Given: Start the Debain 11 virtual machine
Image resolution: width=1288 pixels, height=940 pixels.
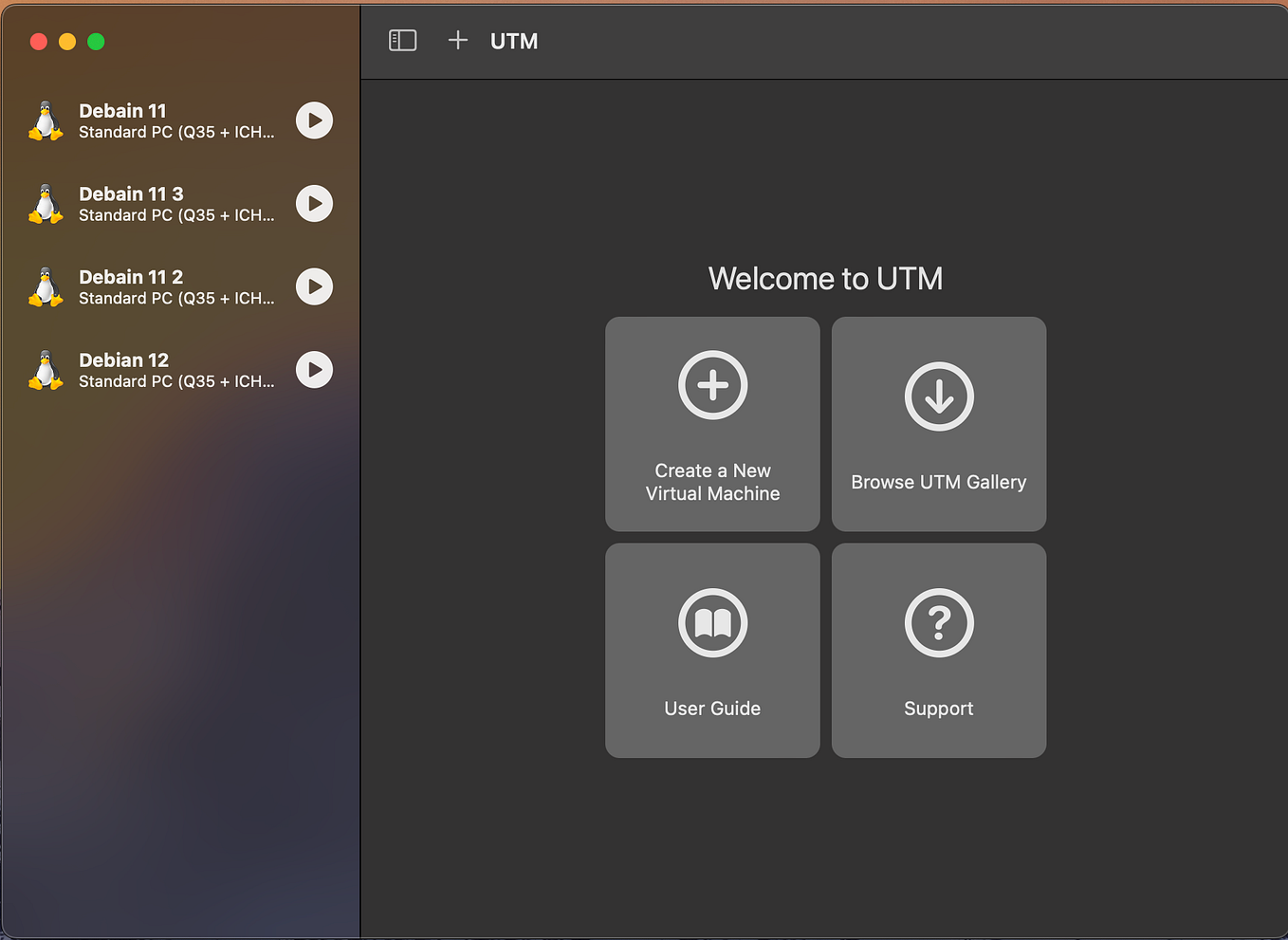Looking at the screenshot, I should click(x=314, y=120).
